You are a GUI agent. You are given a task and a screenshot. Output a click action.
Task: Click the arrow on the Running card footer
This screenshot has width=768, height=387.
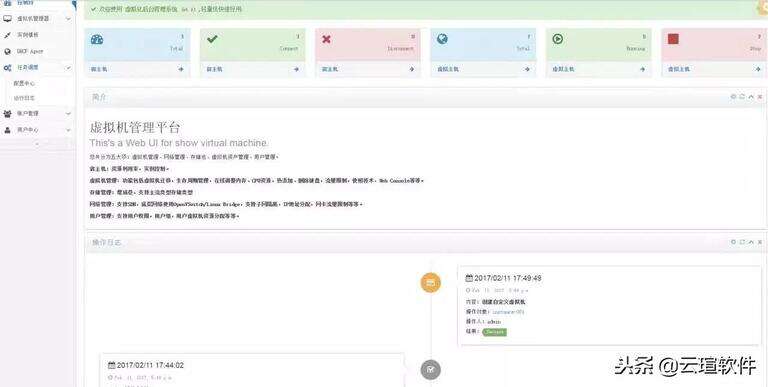click(x=642, y=69)
